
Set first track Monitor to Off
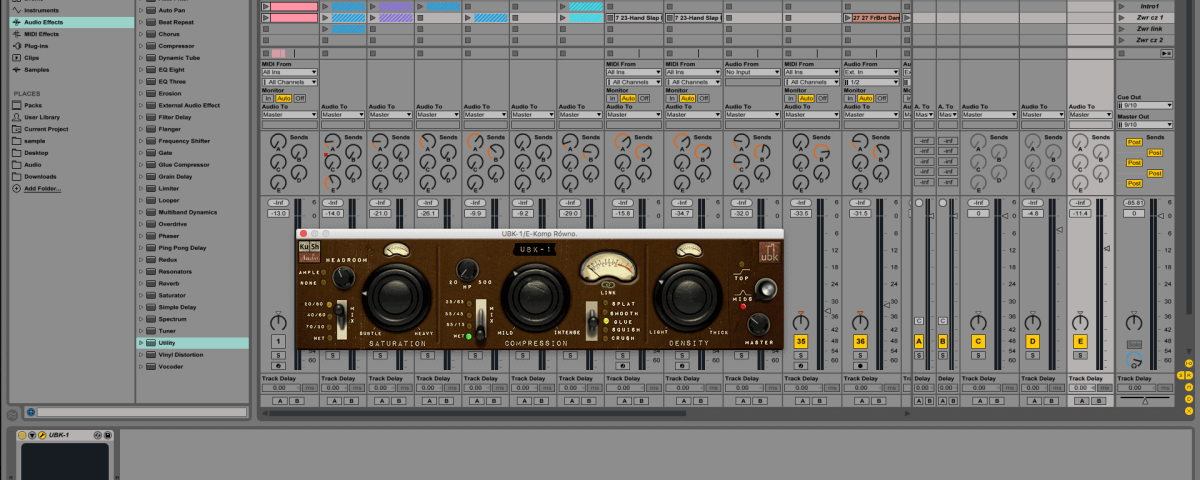(298, 98)
